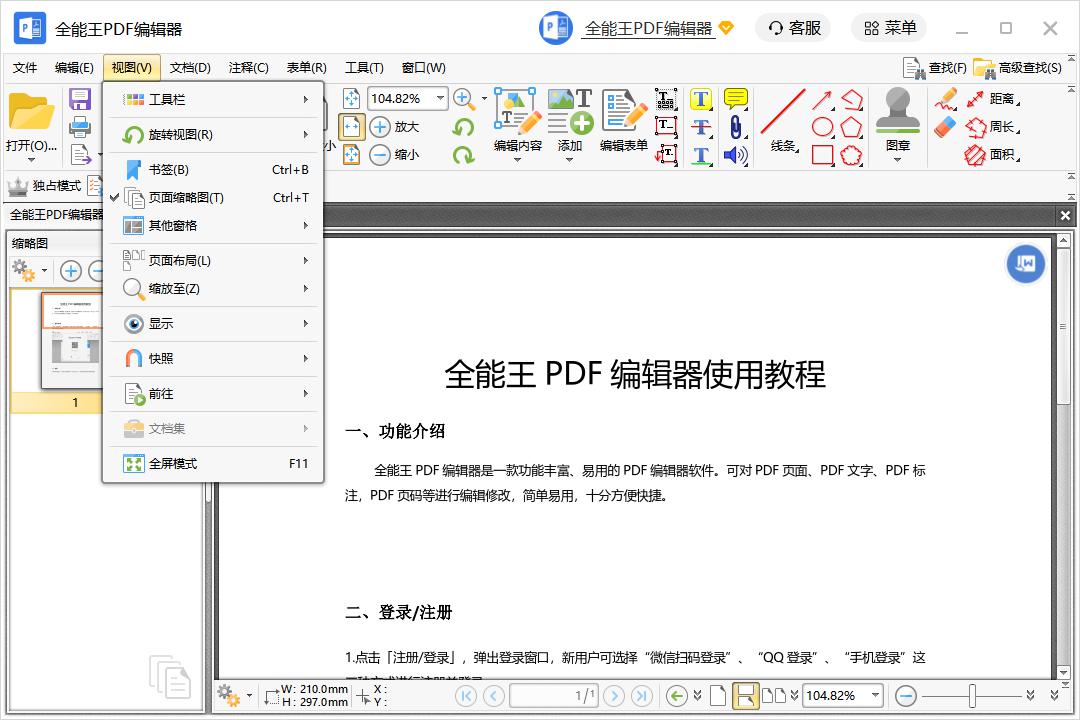Viewport: 1080px width, 720px height.
Task: Click the blue floating convert-to-Word icon
Action: coord(1025,264)
